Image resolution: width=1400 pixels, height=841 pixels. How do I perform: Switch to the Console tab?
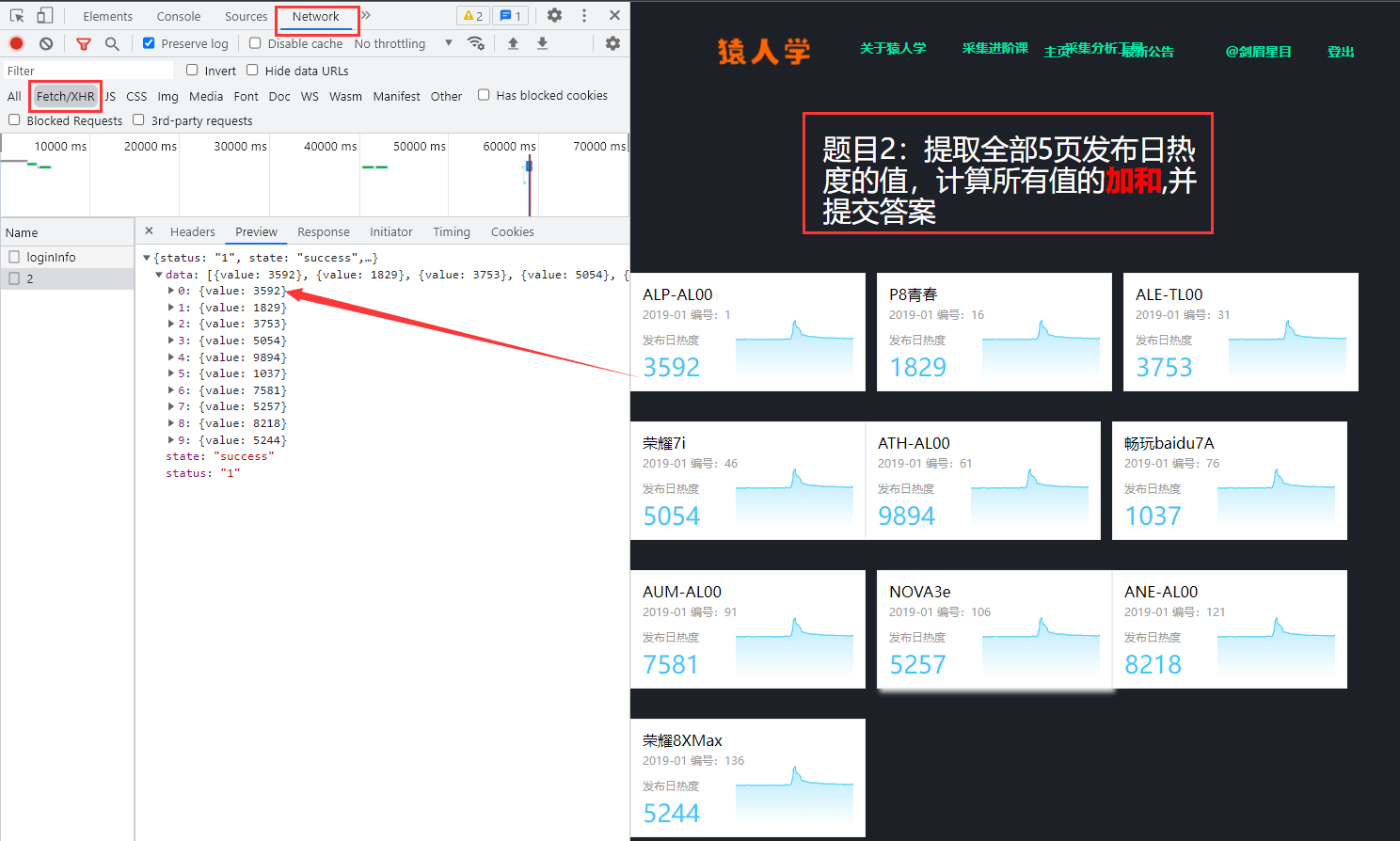click(x=179, y=16)
